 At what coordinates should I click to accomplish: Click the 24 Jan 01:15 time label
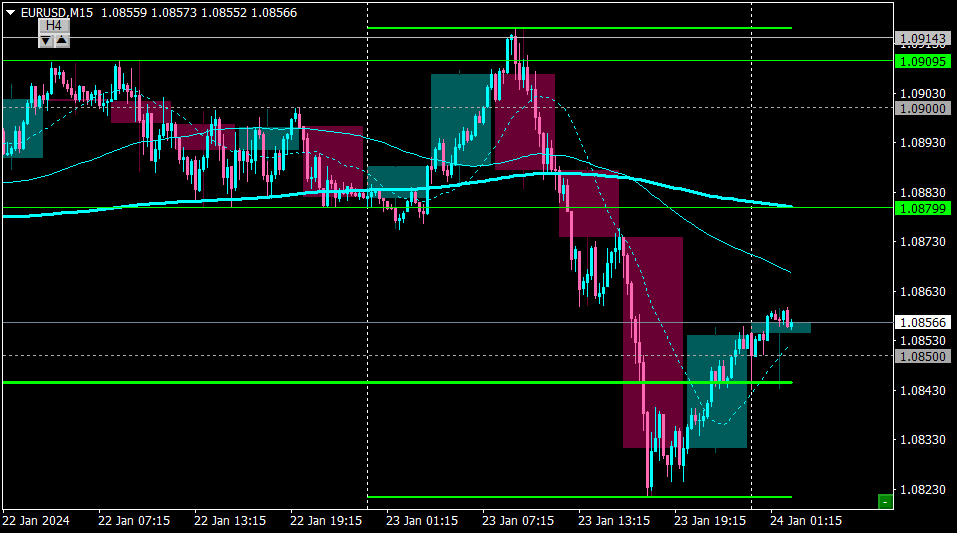[x=806, y=521]
